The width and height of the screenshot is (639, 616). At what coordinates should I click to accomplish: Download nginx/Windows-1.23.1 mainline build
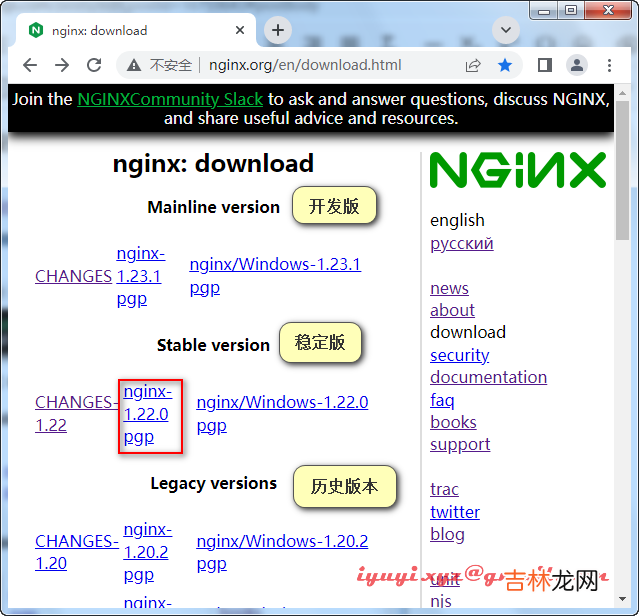[275, 265]
